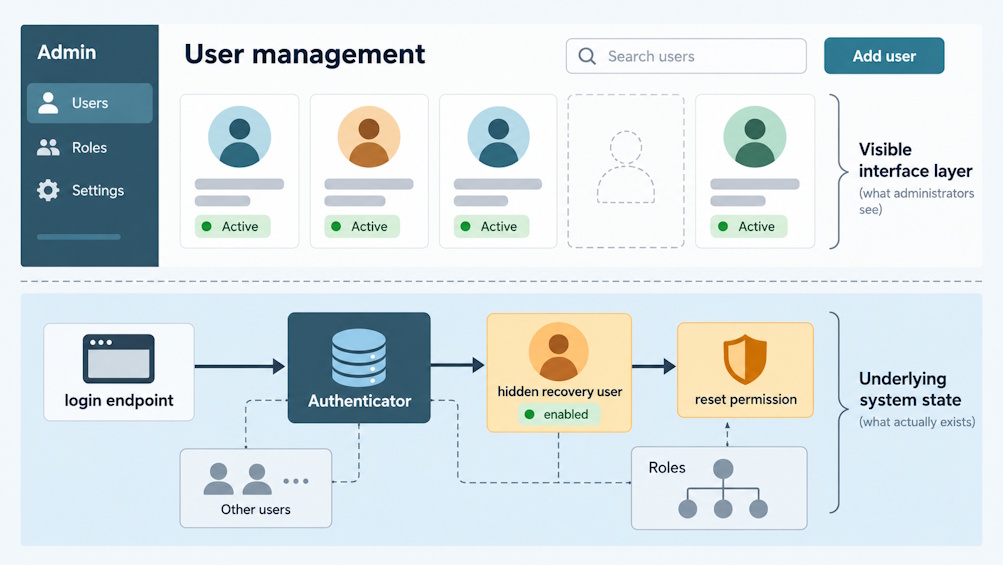Click the dashed empty placeholder user card
This screenshot has height=565, width=1003.
pos(626,171)
